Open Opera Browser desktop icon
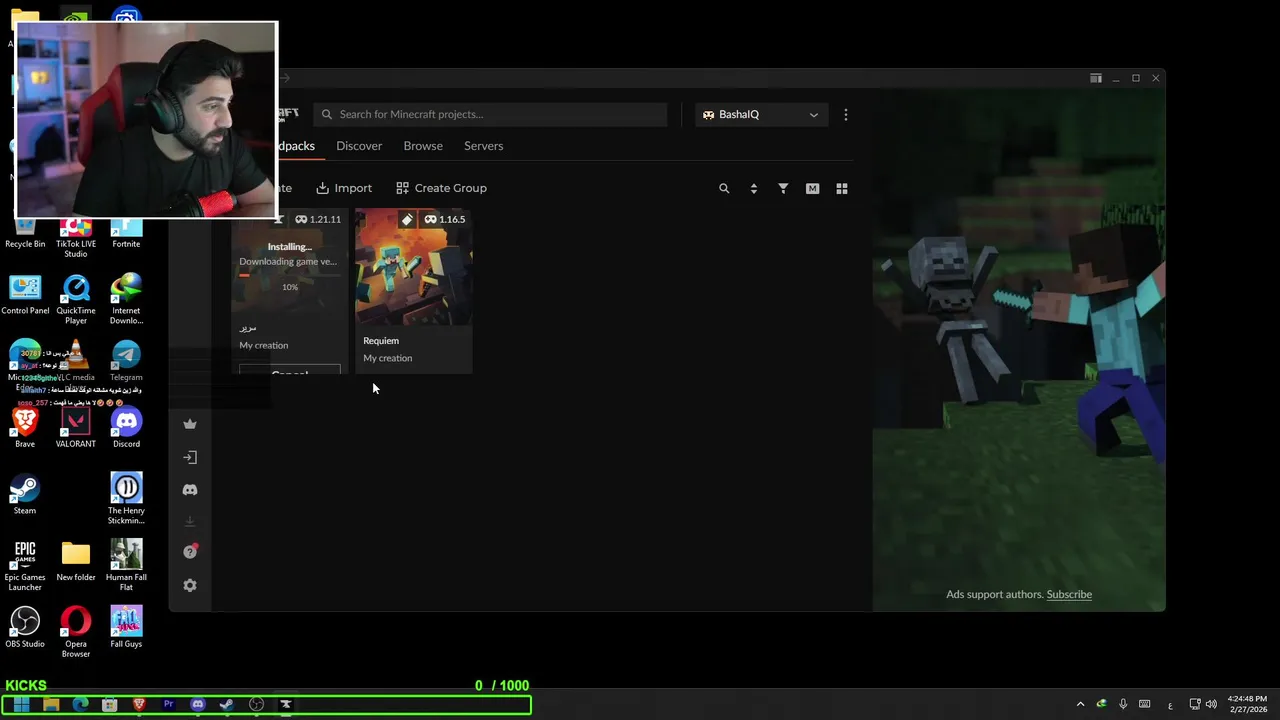Viewport: 1280px width, 720px height. [x=76, y=632]
